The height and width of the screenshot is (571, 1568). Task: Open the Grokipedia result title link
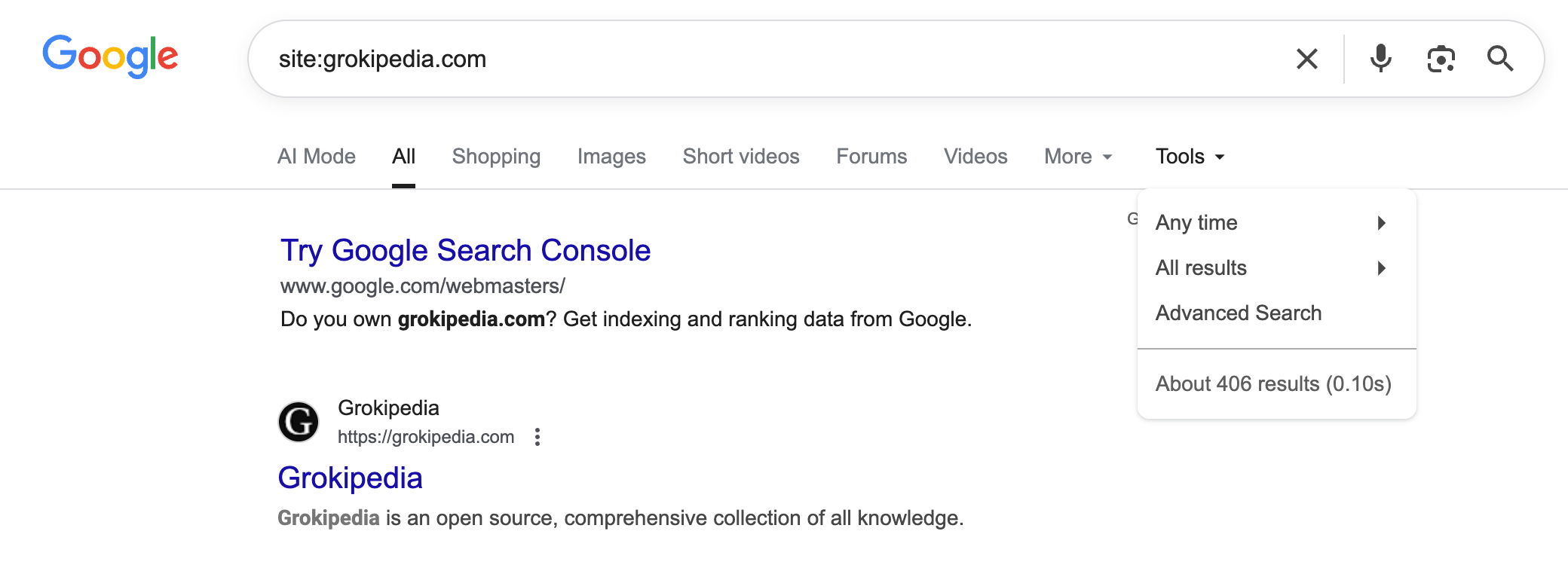[350, 478]
